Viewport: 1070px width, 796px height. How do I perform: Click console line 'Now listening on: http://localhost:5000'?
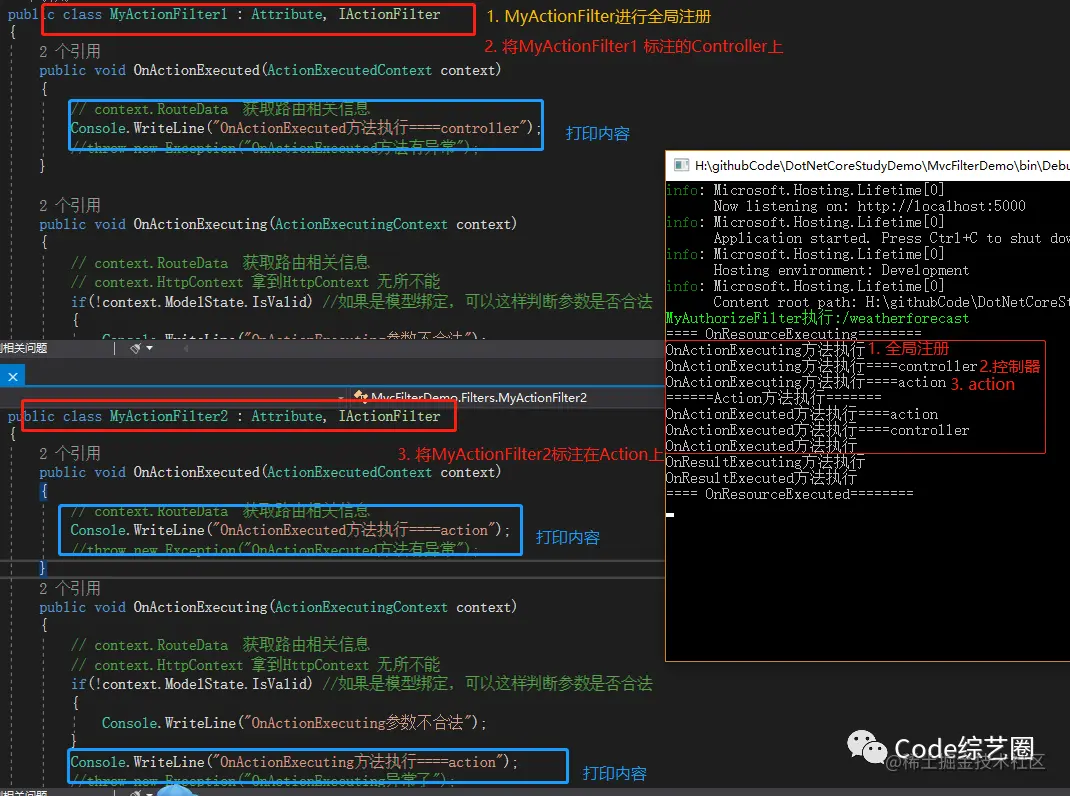coord(869,206)
